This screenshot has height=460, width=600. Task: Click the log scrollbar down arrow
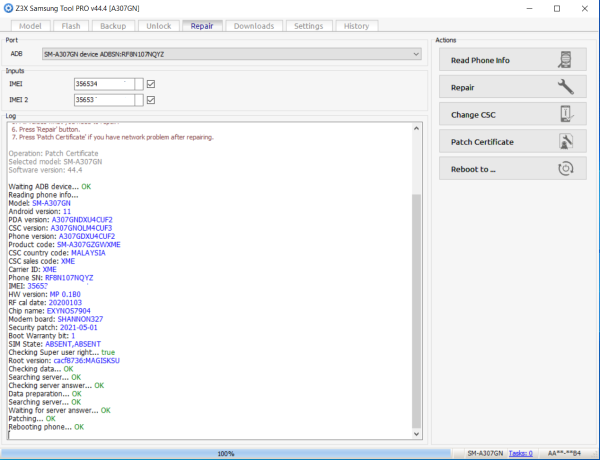click(416, 434)
